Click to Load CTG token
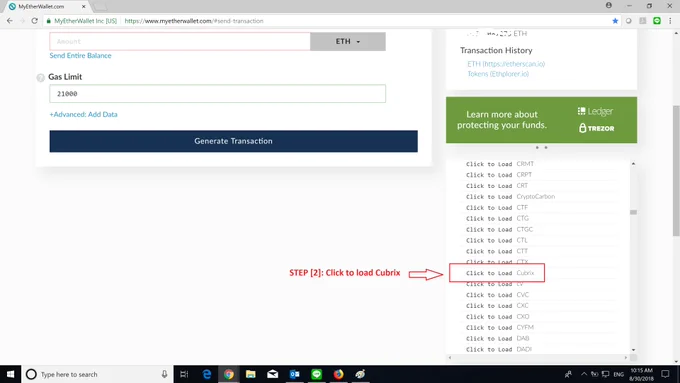680x383 pixels. click(497, 219)
